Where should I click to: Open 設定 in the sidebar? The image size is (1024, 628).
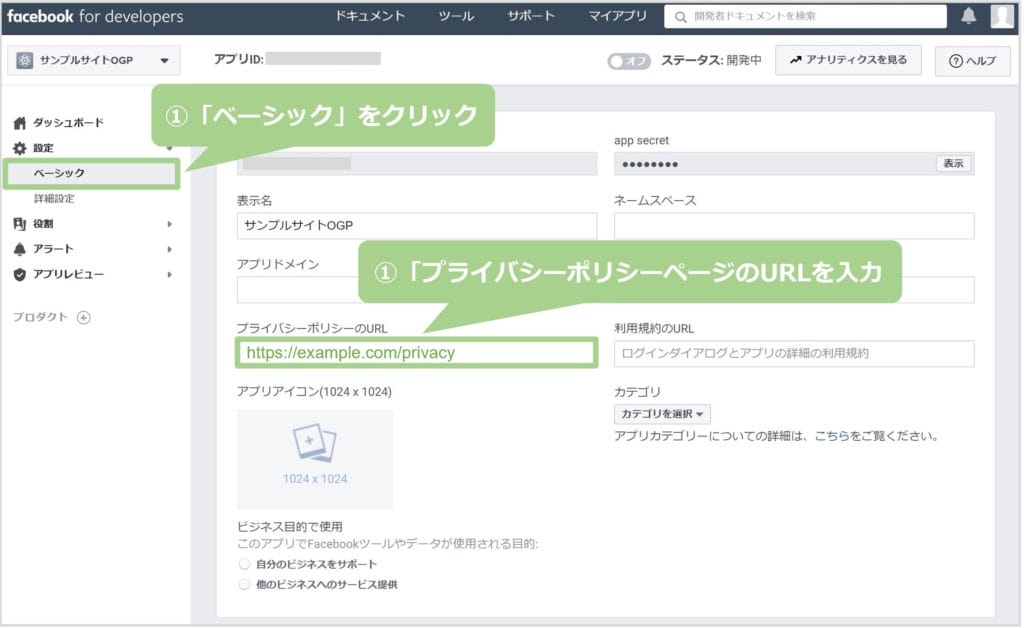[x=44, y=148]
